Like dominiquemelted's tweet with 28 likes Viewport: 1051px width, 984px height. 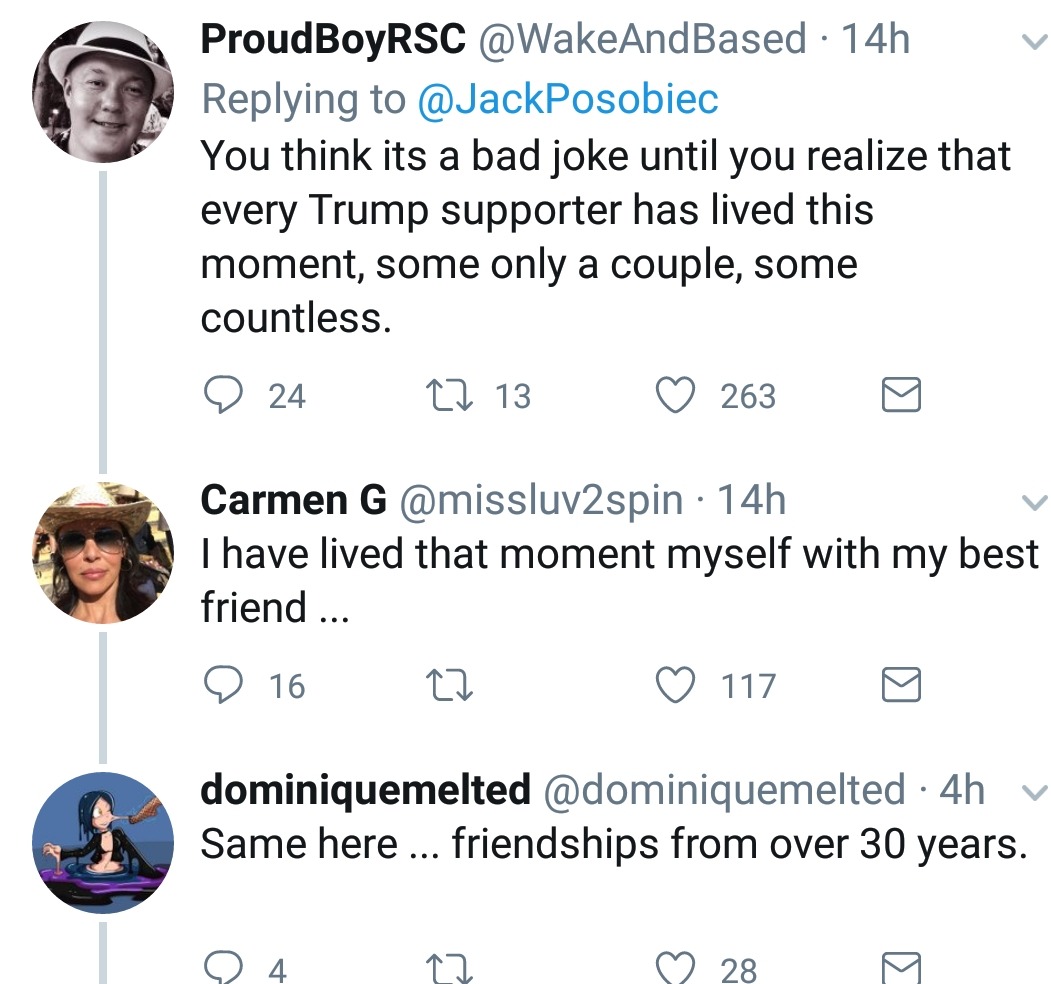point(676,968)
